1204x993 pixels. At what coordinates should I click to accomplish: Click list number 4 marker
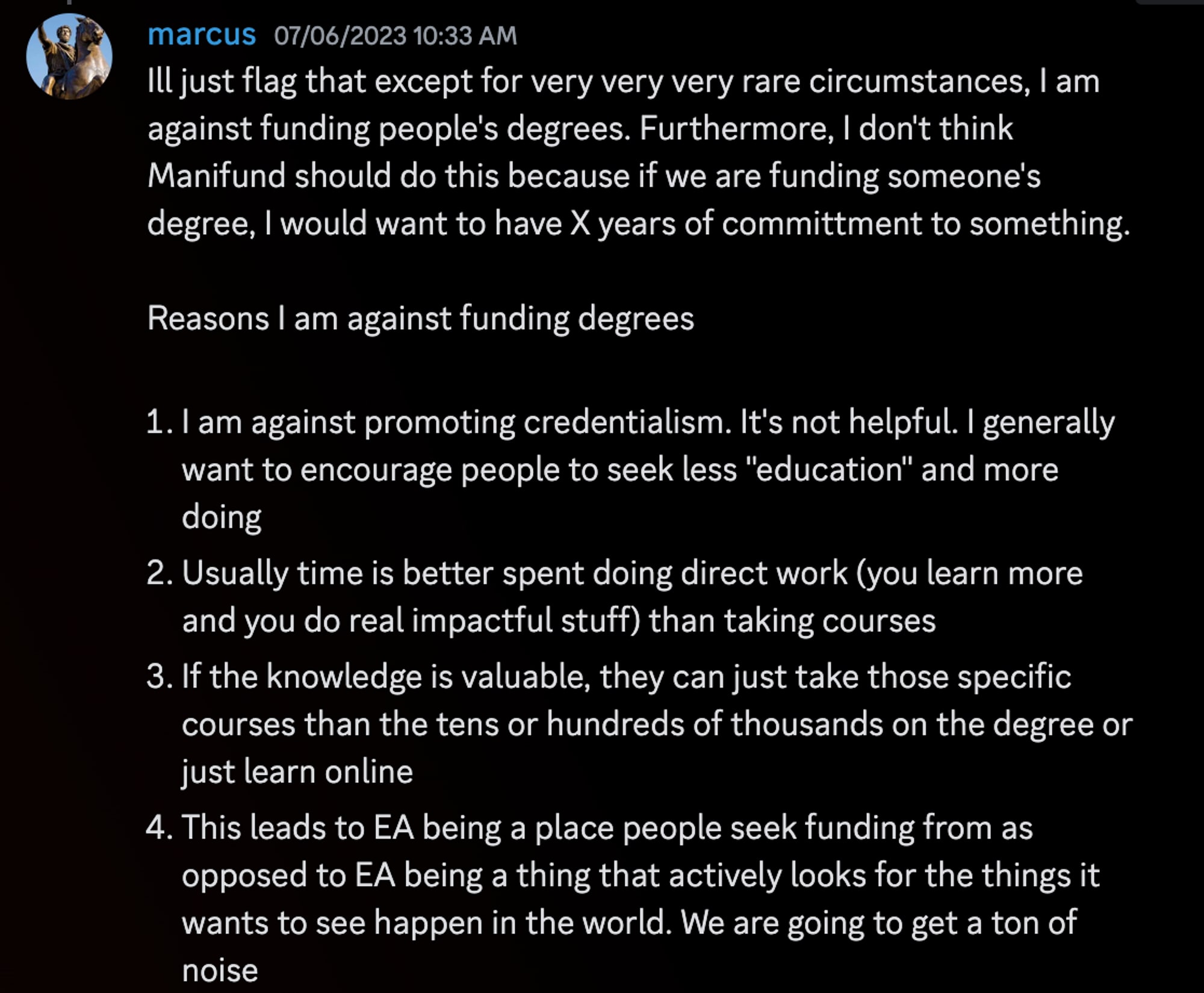pyautogui.click(x=160, y=827)
